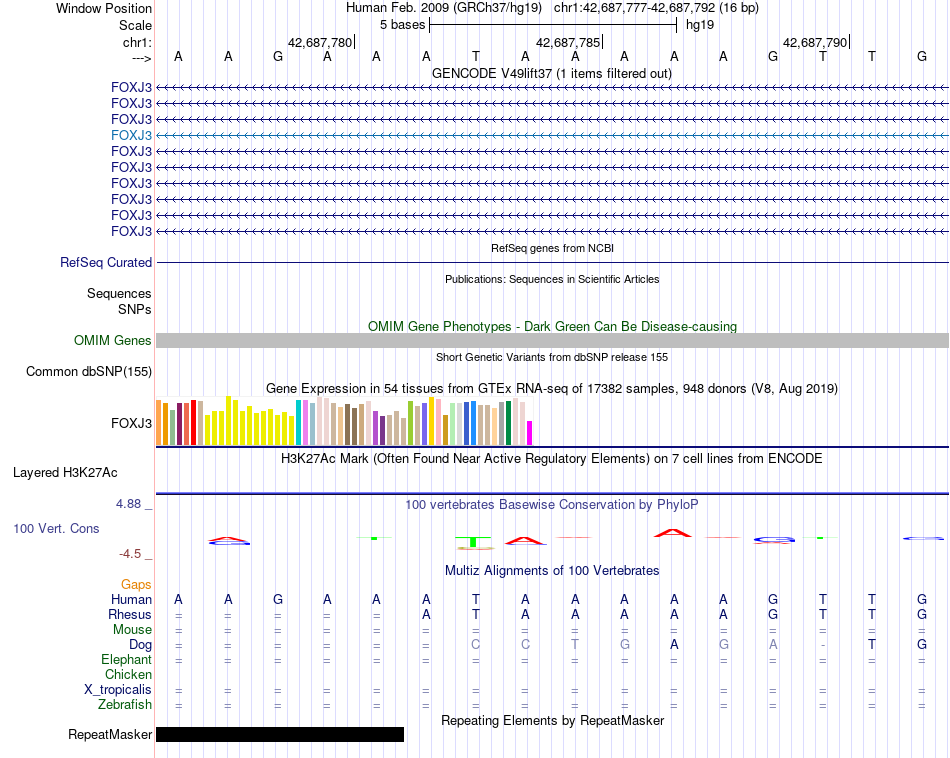950x758 pixels.
Task: Click the OMIM Genes track label
Action: click(112, 341)
